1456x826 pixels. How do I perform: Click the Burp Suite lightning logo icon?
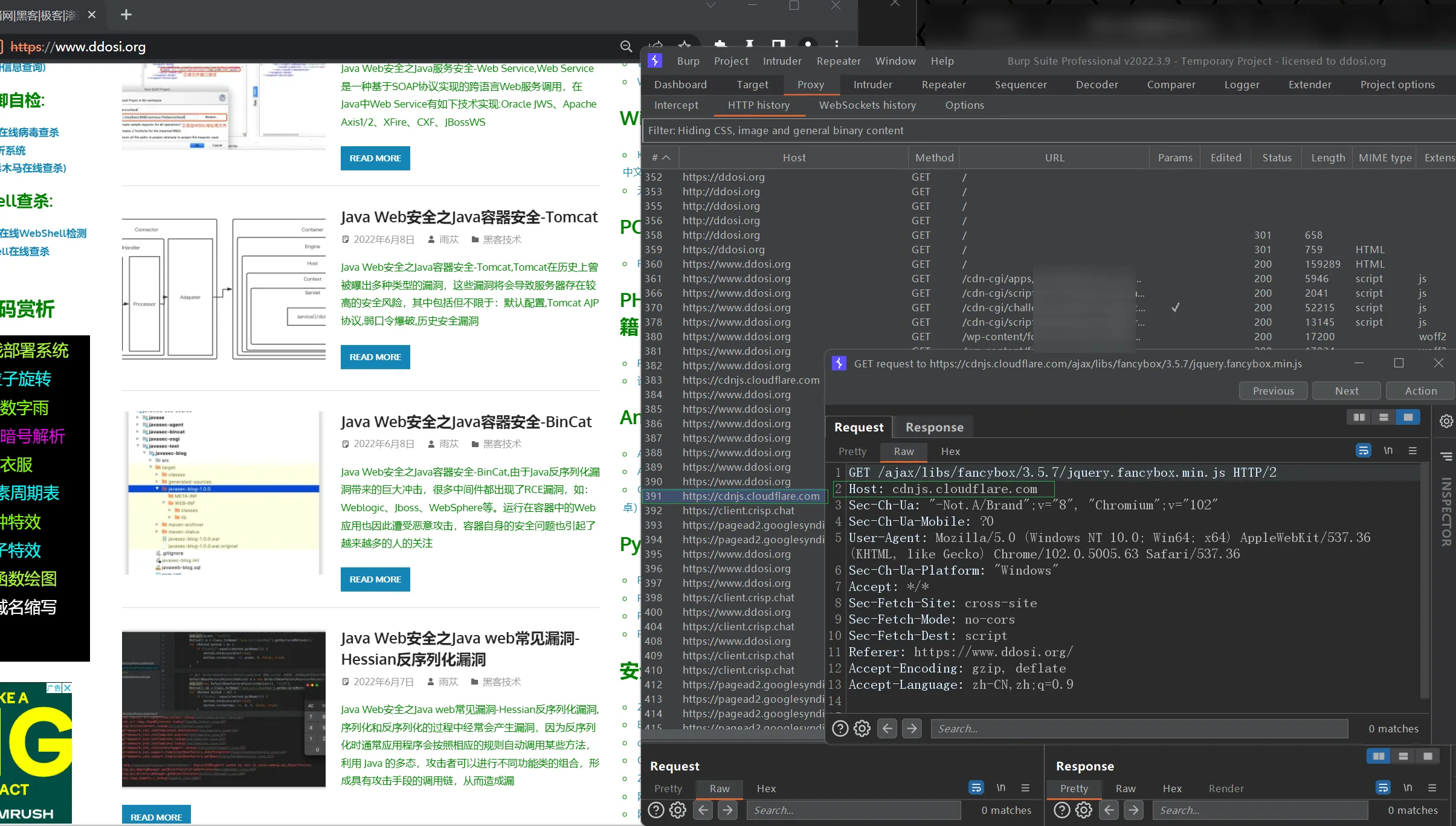(x=655, y=61)
